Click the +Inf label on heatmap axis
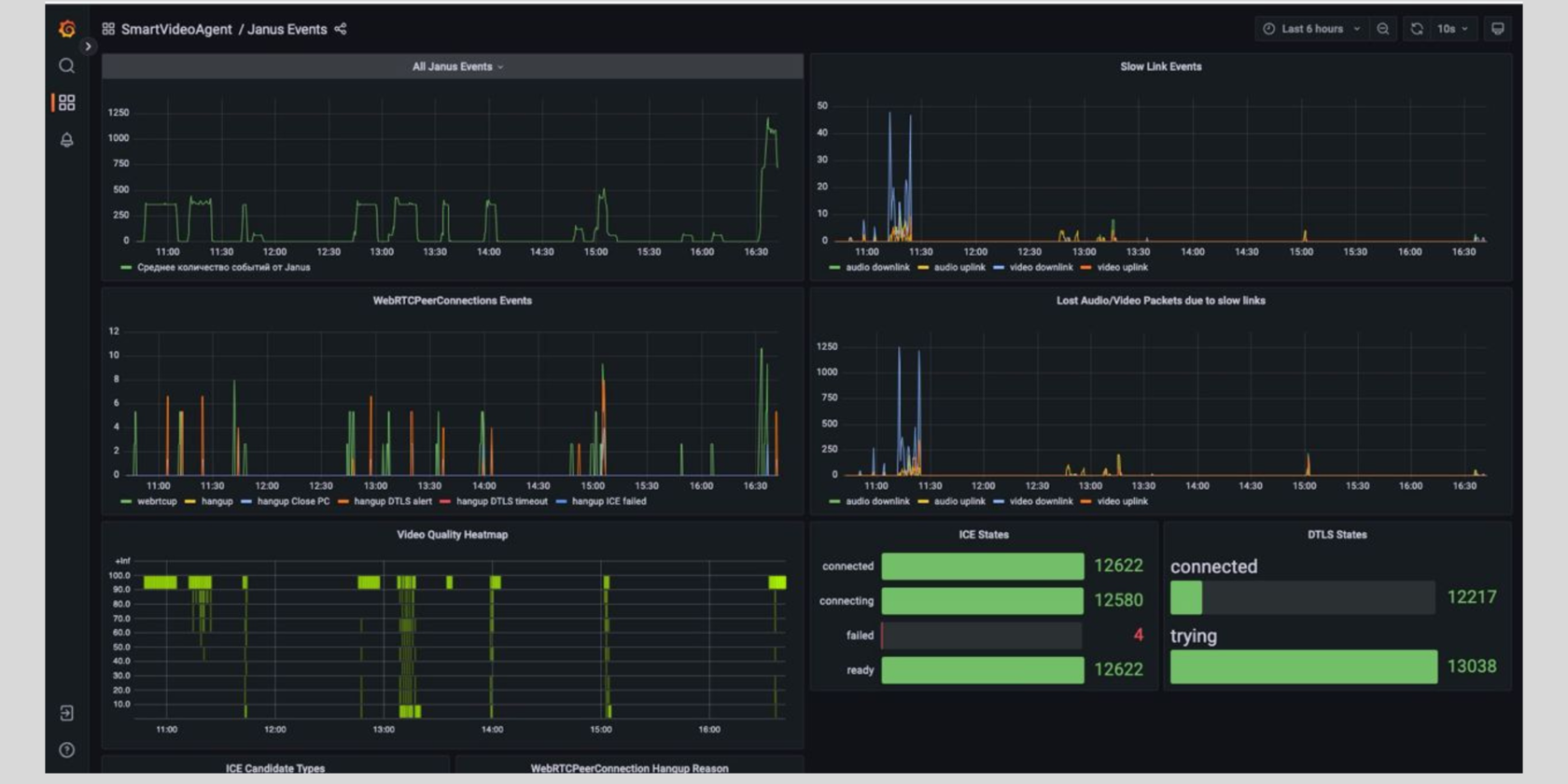 point(122,561)
